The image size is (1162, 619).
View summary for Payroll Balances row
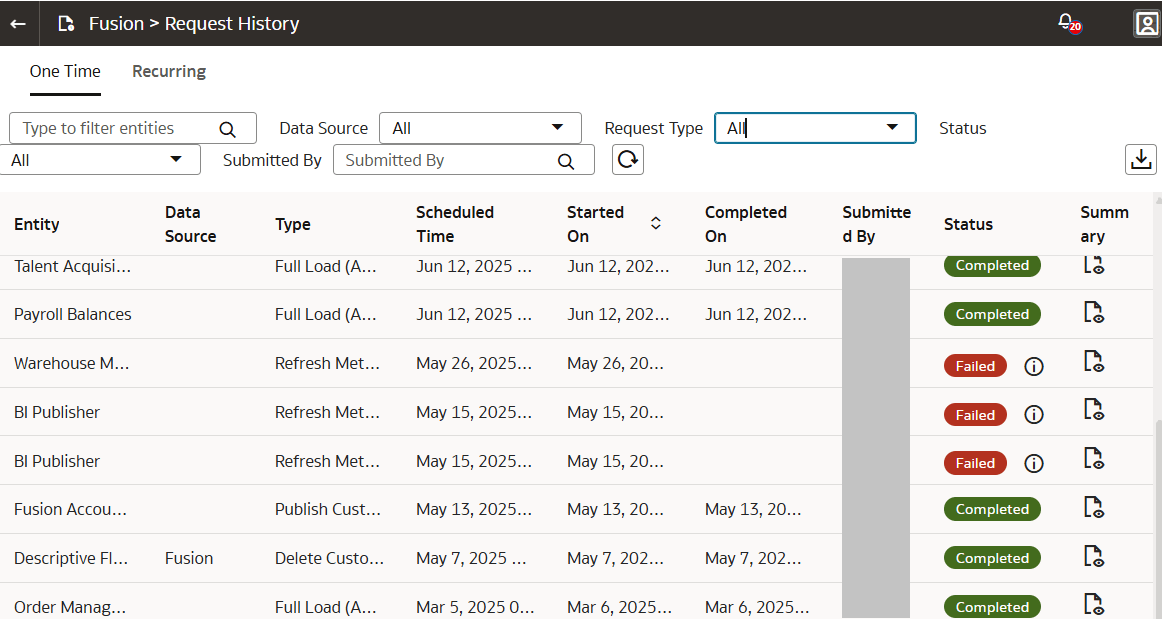coord(1094,313)
